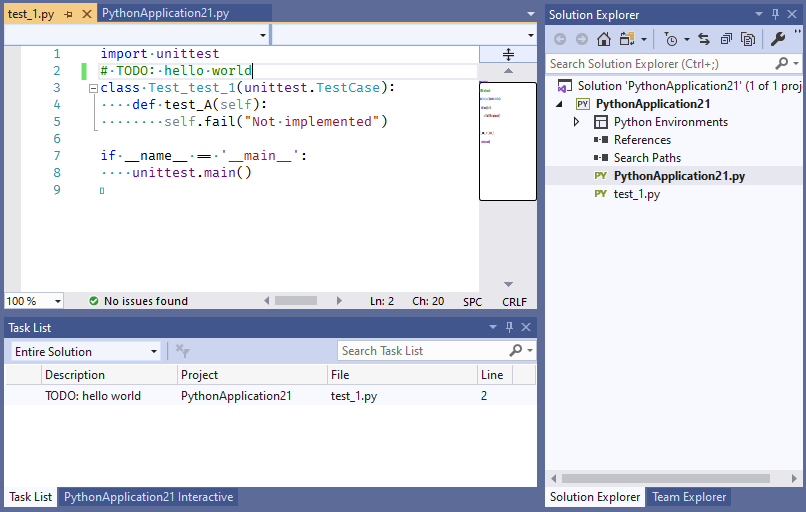806x512 pixels.
Task: Show Solution Explorer toolbar overflow options
Action: [x=797, y=32]
